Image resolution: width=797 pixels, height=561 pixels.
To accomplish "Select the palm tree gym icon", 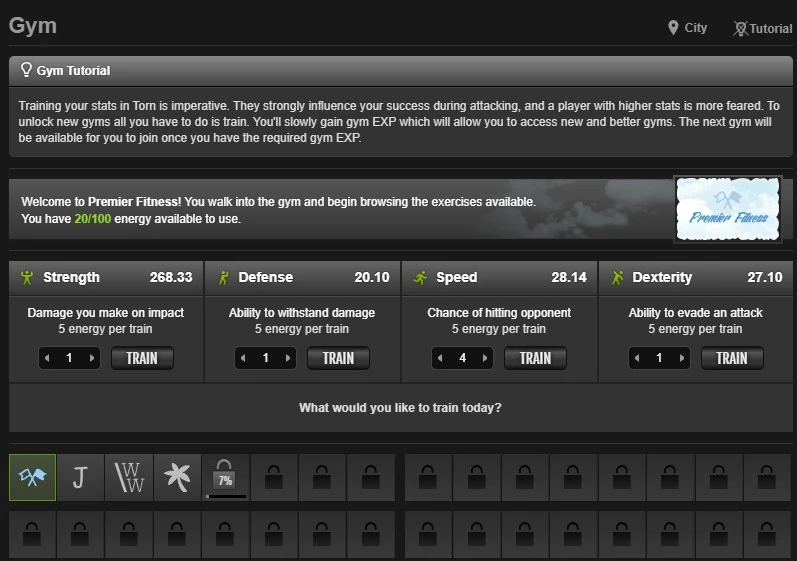I will tap(177, 477).
